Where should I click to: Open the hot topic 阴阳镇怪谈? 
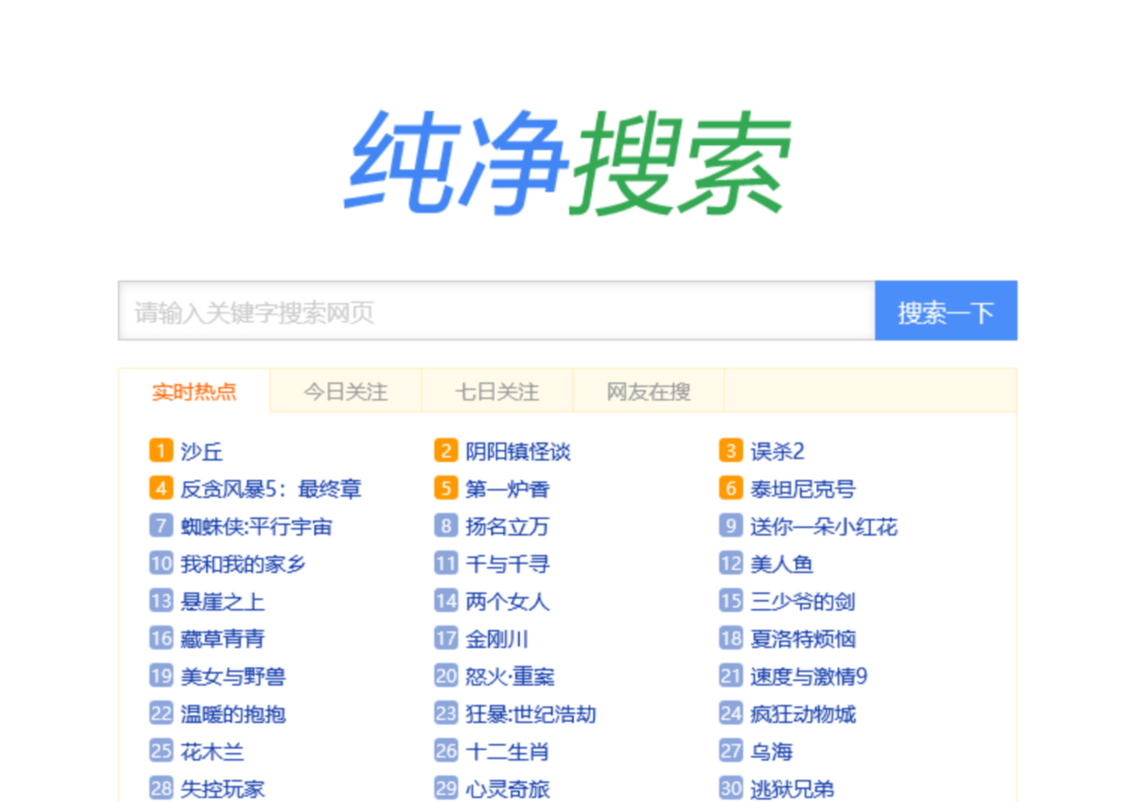coord(518,452)
